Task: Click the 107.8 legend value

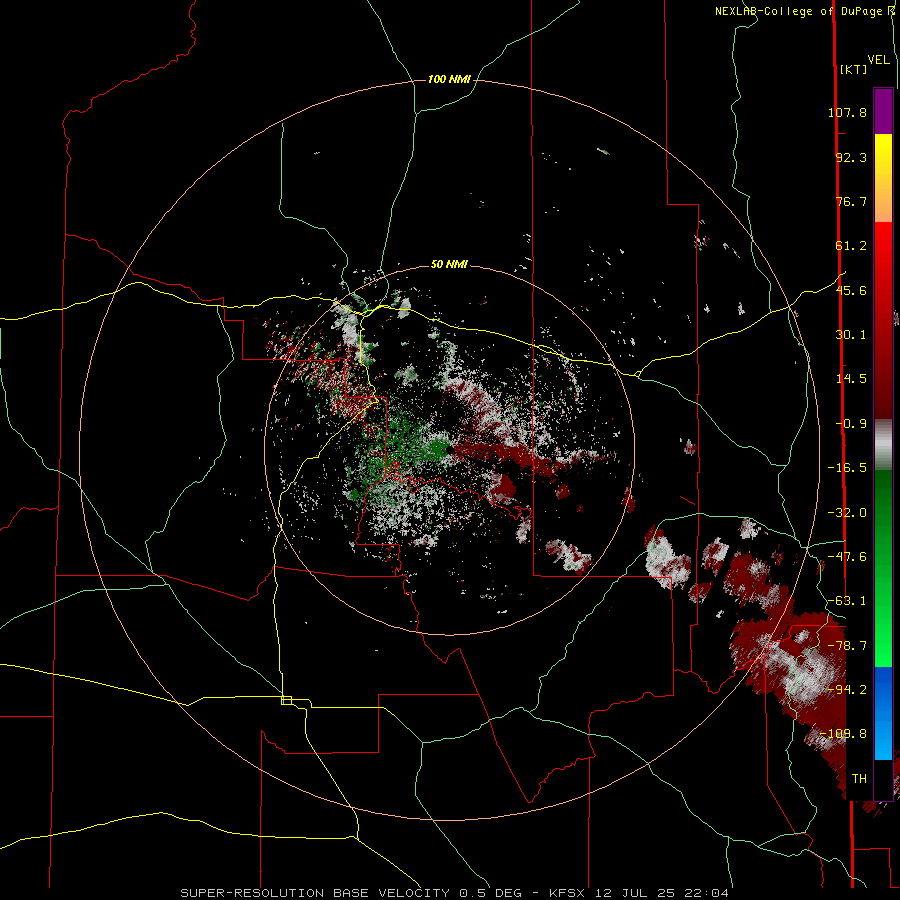Action: pyautogui.click(x=847, y=112)
